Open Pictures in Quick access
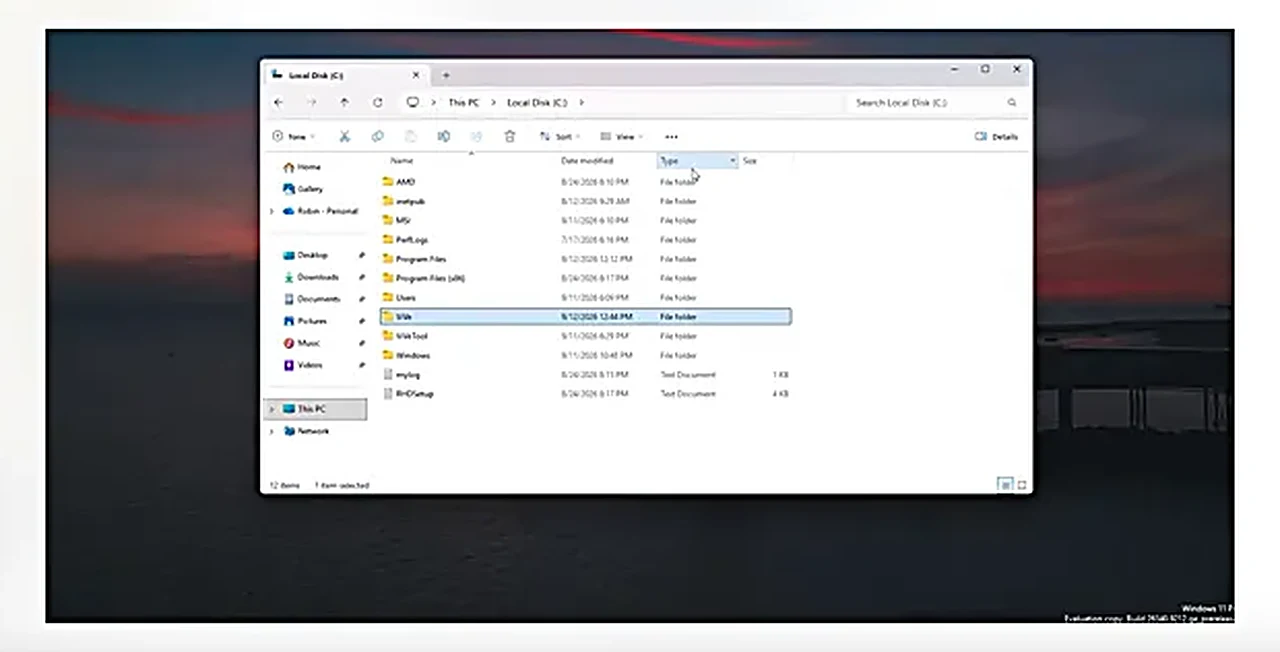 point(312,321)
